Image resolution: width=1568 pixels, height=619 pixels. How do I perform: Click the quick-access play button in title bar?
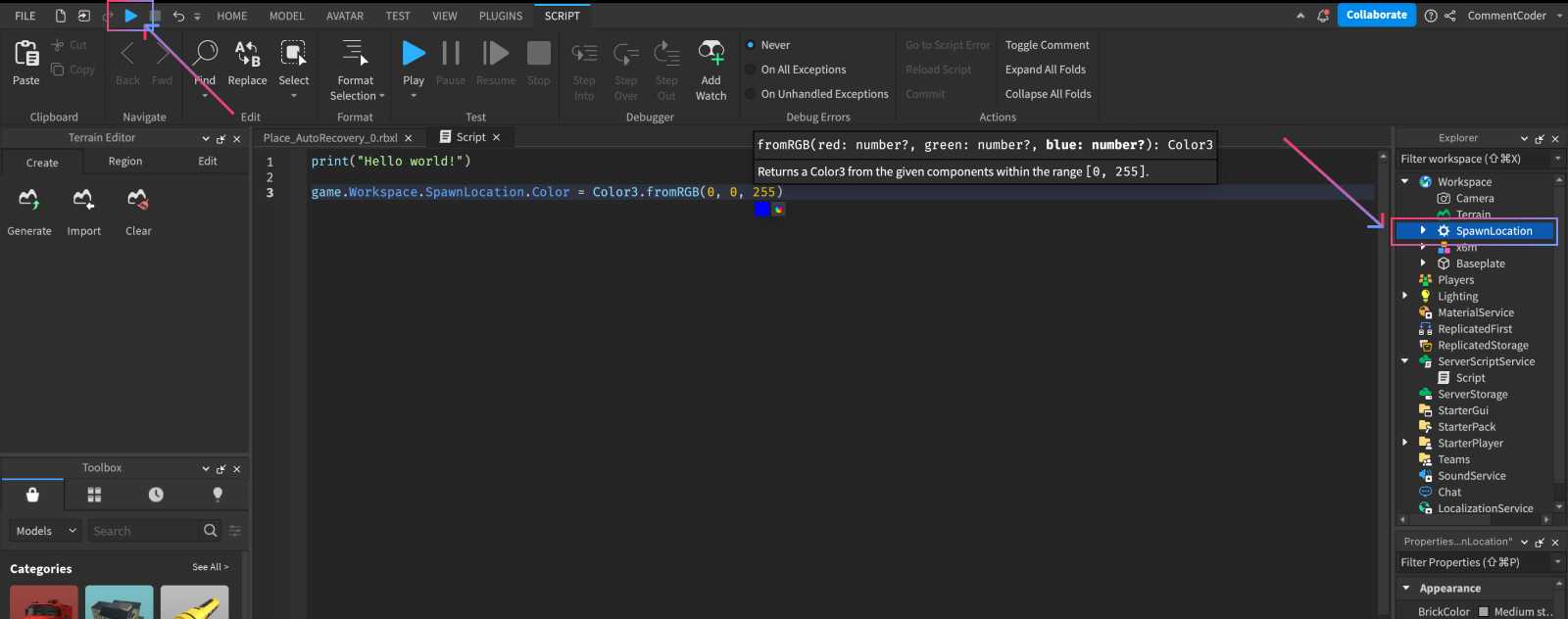click(130, 16)
